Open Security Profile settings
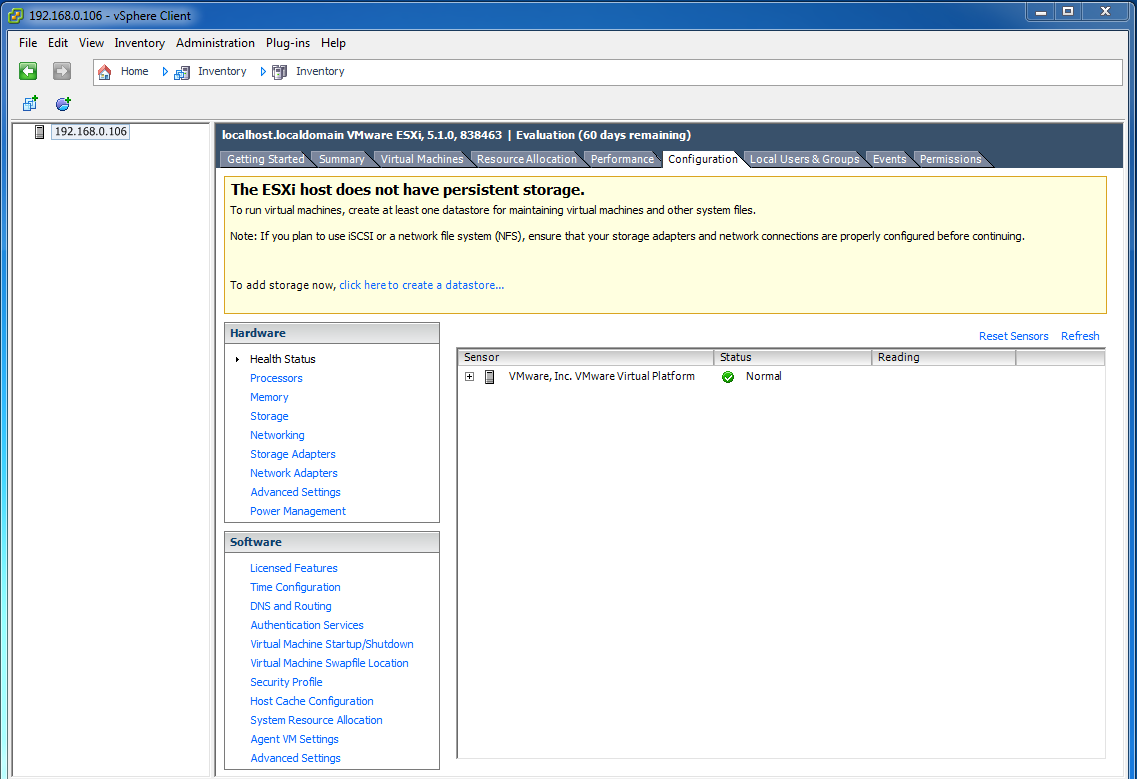The height and width of the screenshot is (779, 1137). (286, 682)
